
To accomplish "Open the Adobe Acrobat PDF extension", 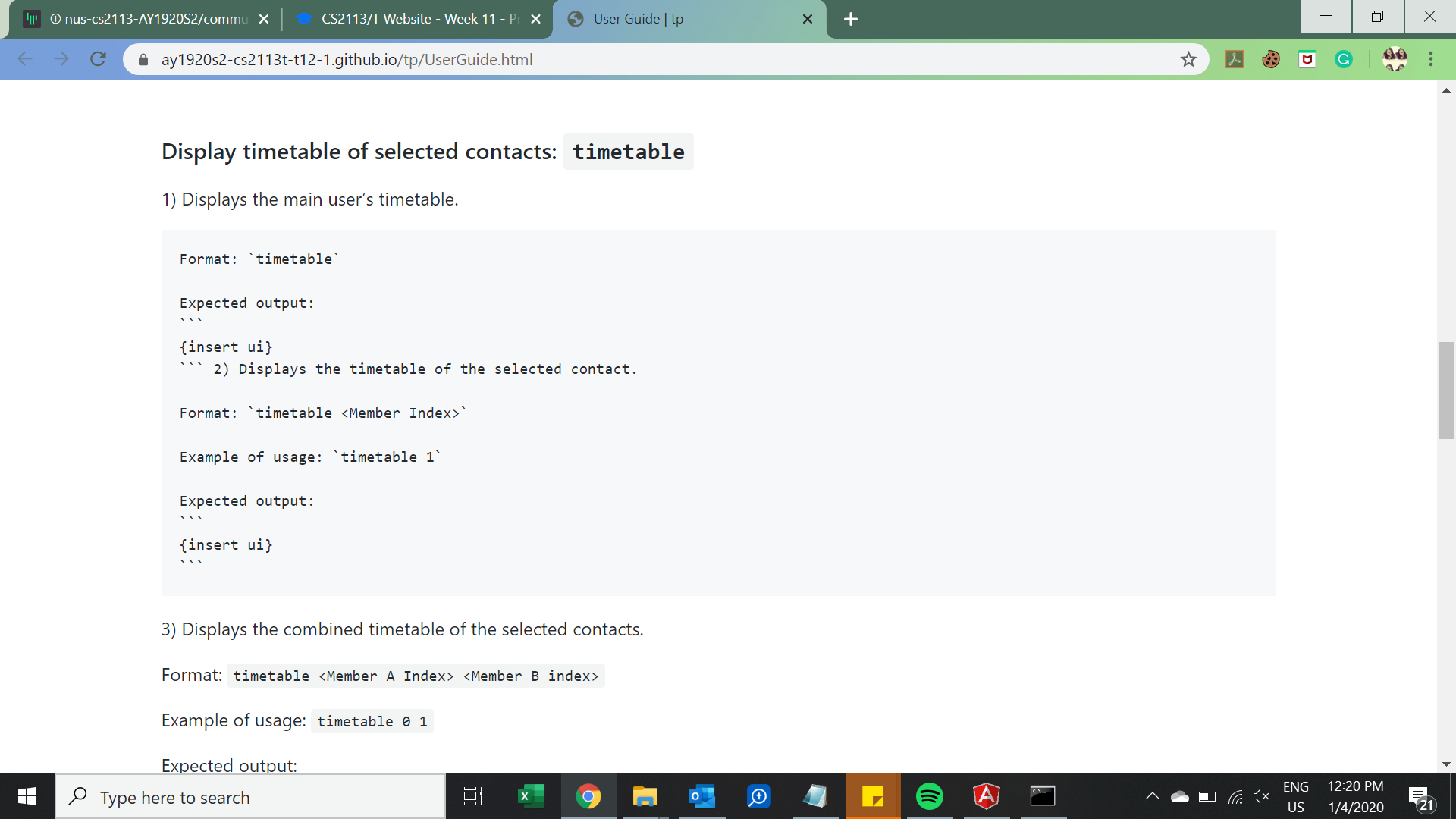I will point(1235,59).
